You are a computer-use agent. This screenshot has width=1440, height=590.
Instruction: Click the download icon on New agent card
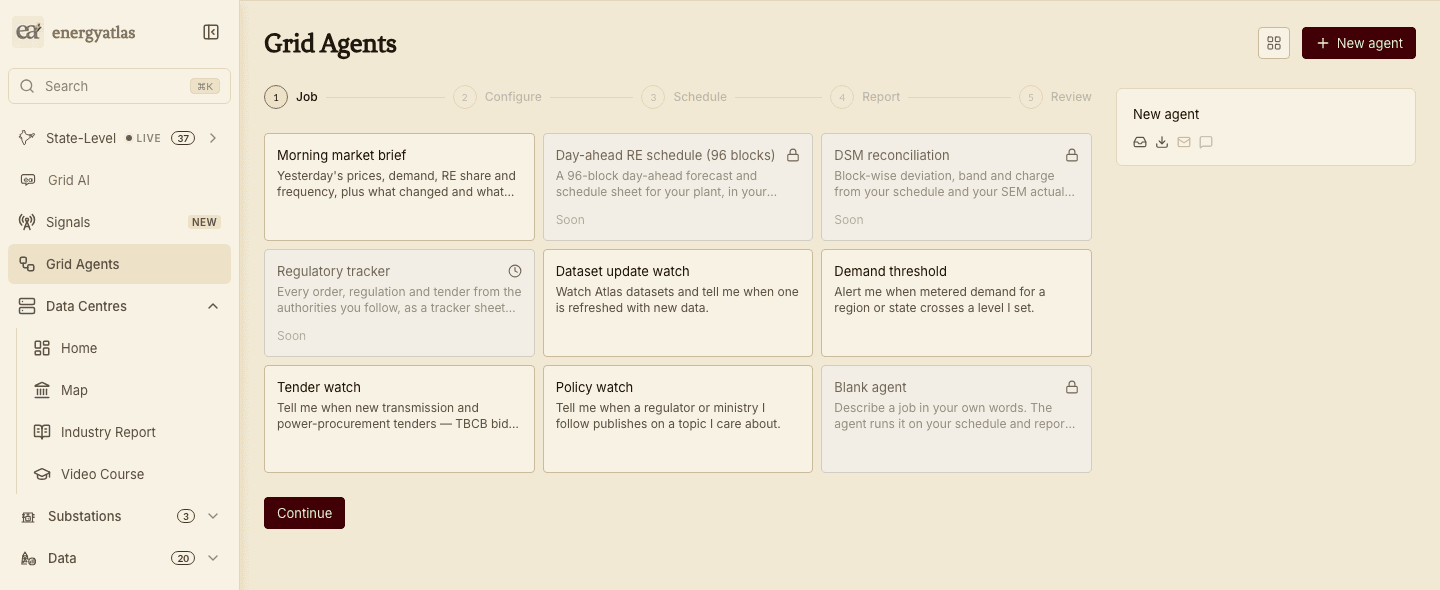coord(1162,142)
